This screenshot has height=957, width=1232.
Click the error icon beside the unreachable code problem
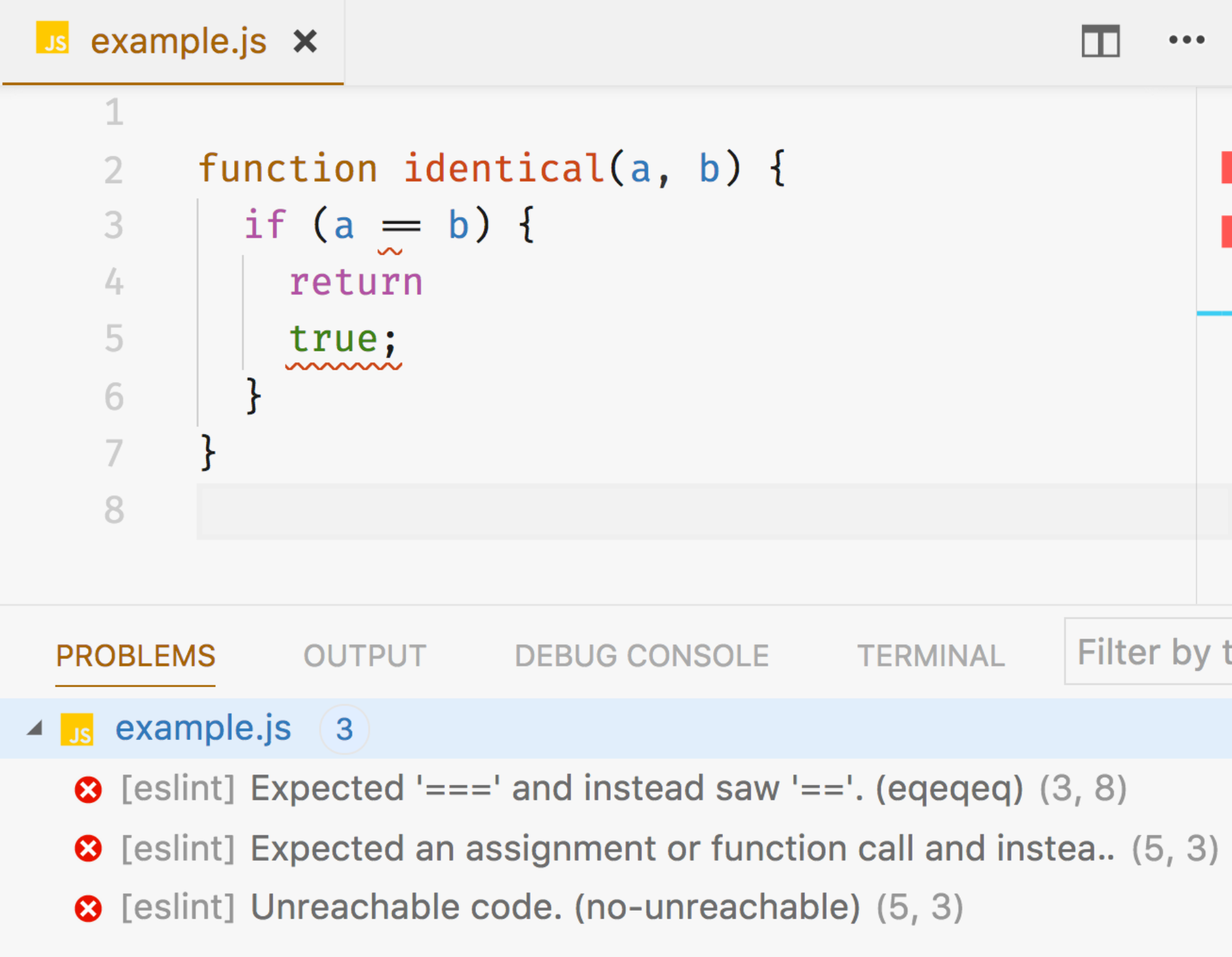(x=88, y=906)
